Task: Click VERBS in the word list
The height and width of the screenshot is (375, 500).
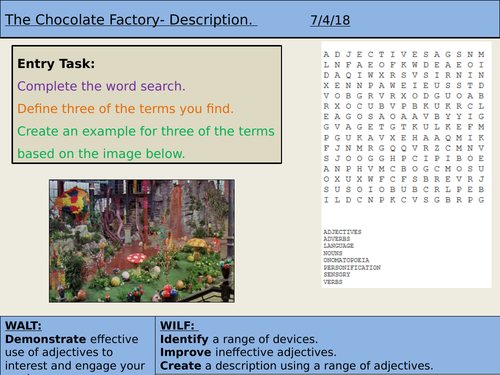Action: coord(333,282)
